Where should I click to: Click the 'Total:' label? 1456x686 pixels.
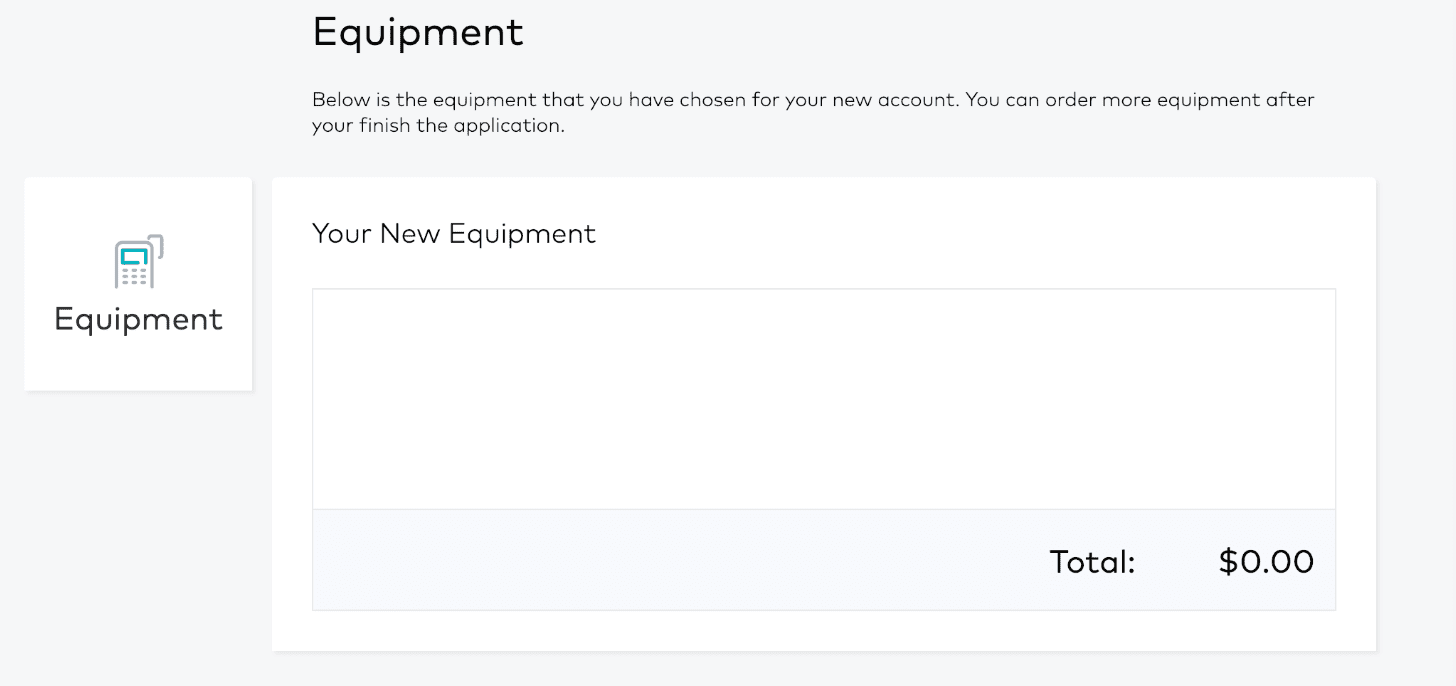pyautogui.click(x=1092, y=562)
